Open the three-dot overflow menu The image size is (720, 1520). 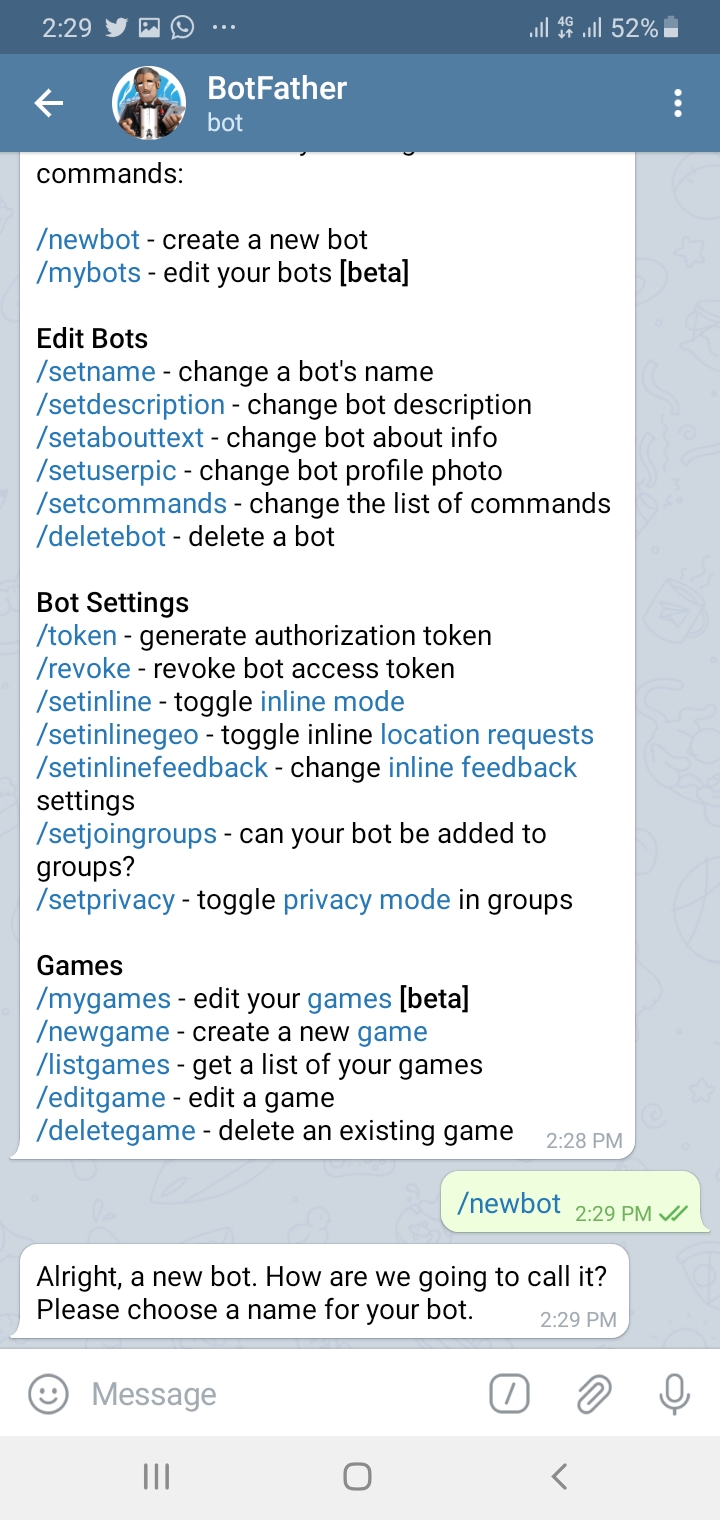pyautogui.click(x=678, y=103)
